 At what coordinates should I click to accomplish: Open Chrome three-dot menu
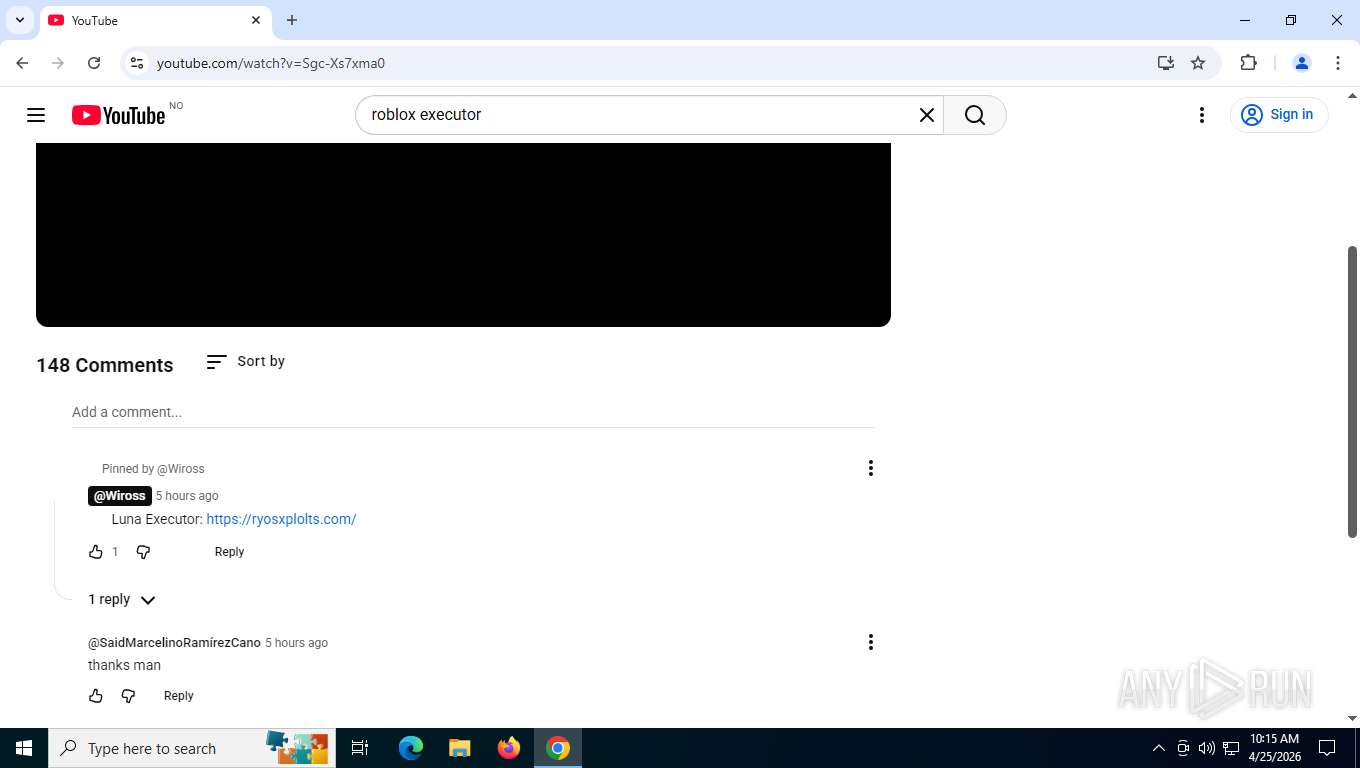[x=1338, y=63]
